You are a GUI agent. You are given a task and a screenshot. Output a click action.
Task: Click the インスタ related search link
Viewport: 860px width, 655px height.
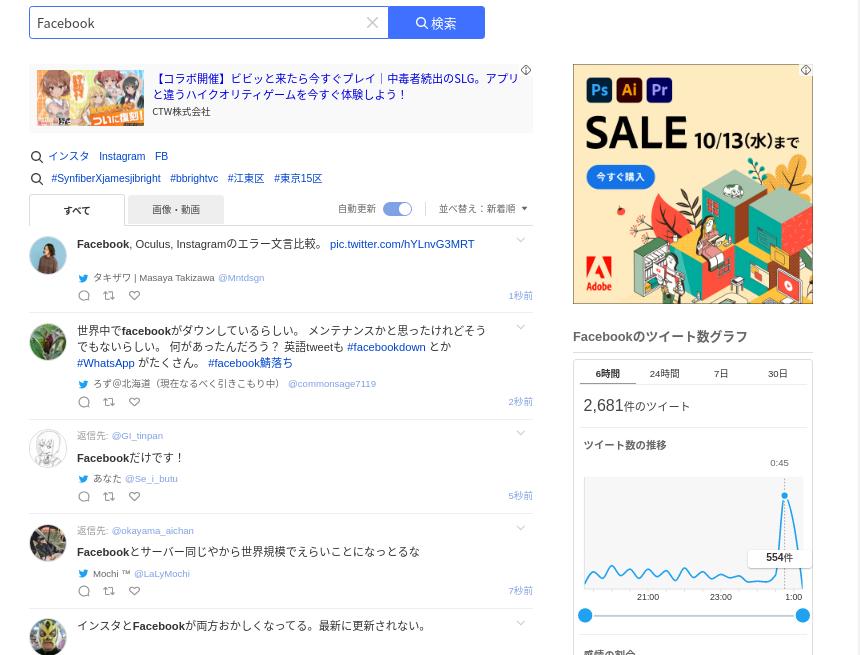point(69,156)
